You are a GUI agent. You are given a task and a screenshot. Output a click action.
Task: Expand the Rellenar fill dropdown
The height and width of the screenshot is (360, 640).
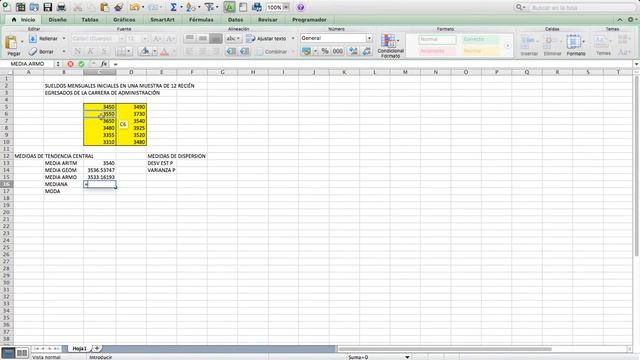click(64, 38)
